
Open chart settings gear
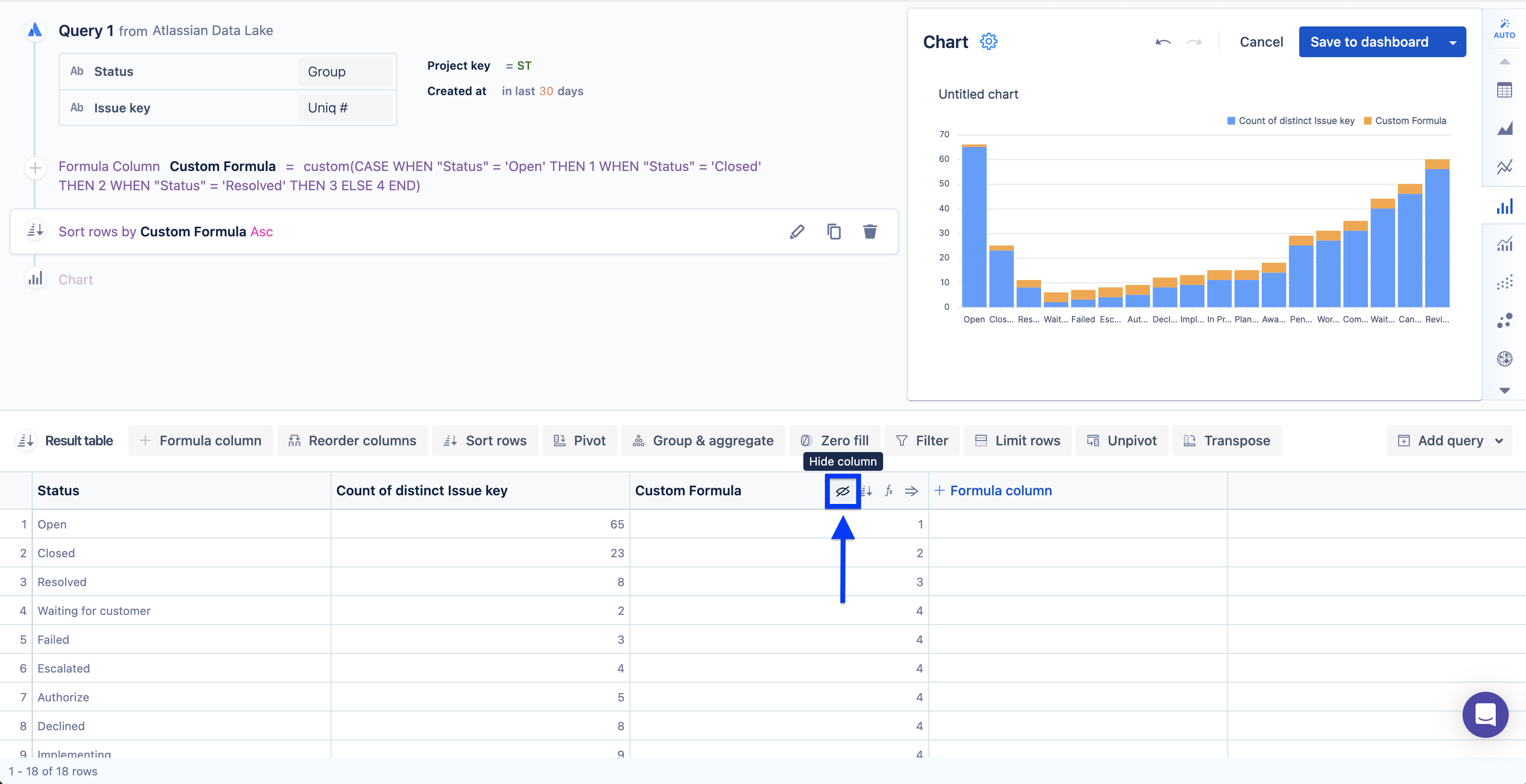pyautogui.click(x=989, y=42)
